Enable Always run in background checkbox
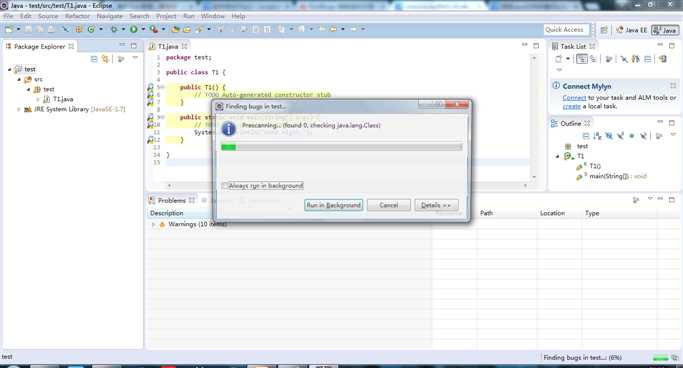The width and height of the screenshot is (683, 368). point(225,186)
